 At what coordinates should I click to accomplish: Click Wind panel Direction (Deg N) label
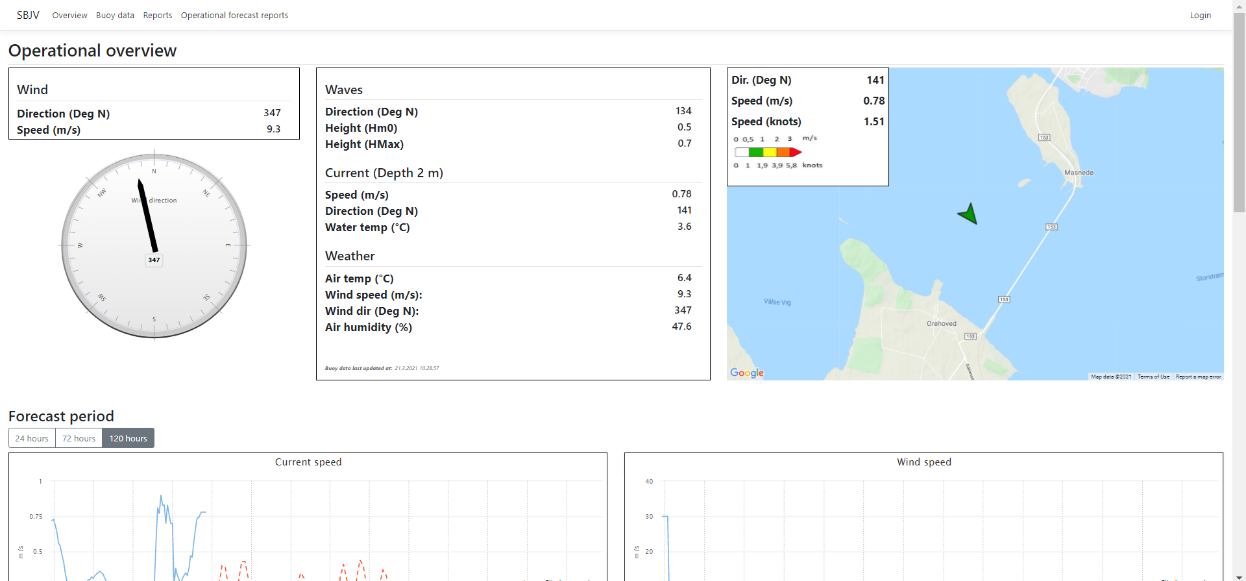tap(63, 113)
